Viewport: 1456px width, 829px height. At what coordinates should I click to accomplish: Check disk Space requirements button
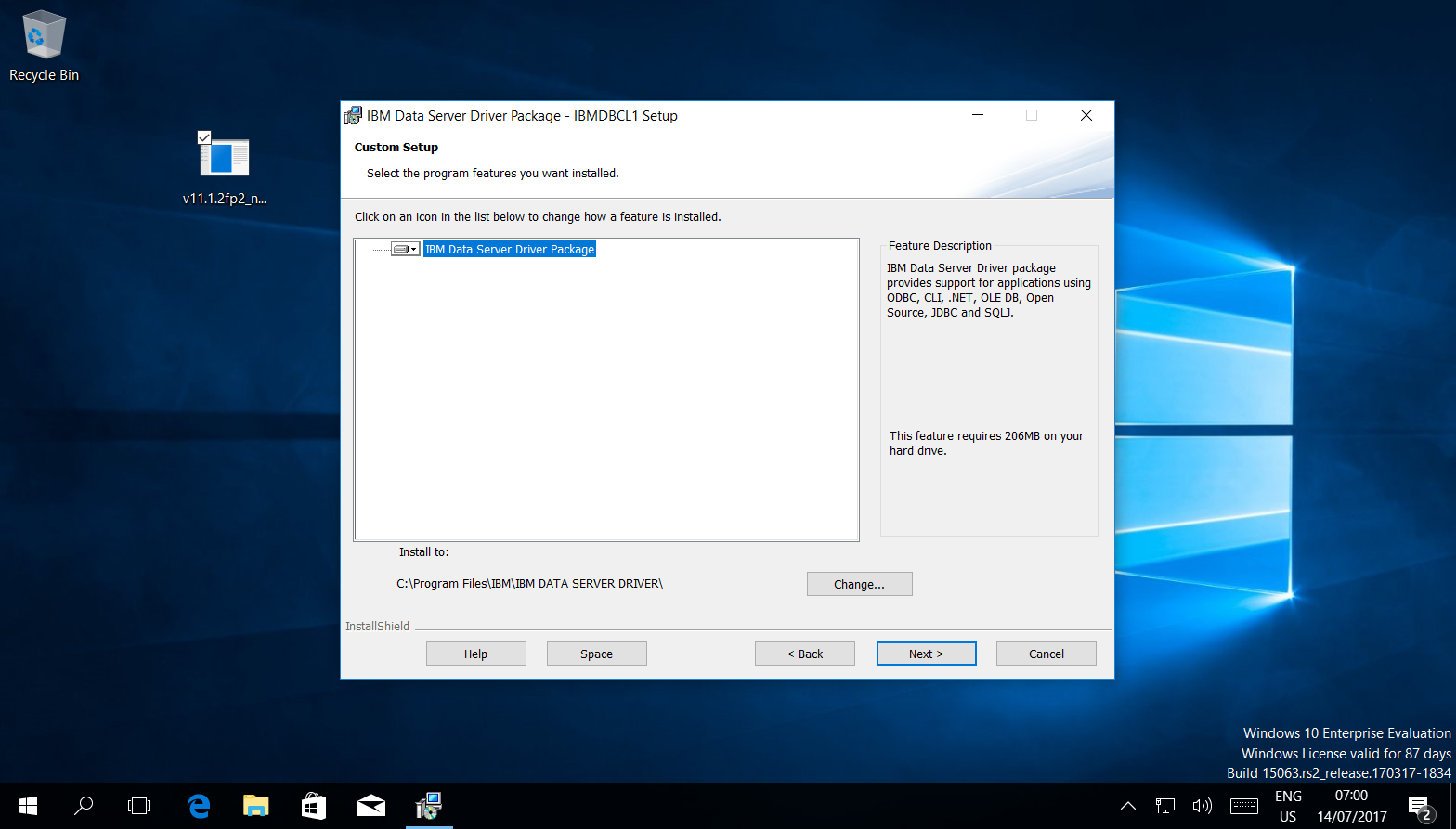(x=596, y=654)
